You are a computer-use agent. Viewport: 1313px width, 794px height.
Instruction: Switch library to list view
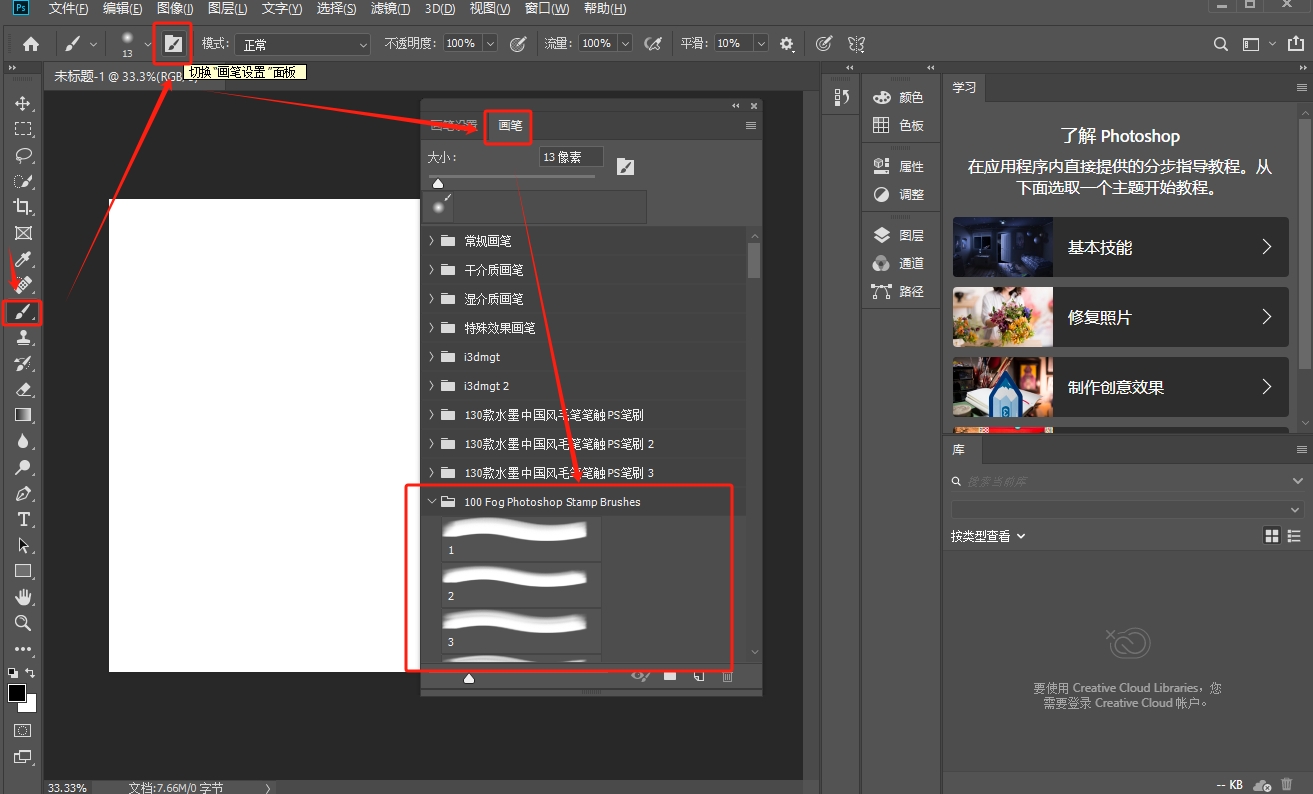pyautogui.click(x=1294, y=536)
